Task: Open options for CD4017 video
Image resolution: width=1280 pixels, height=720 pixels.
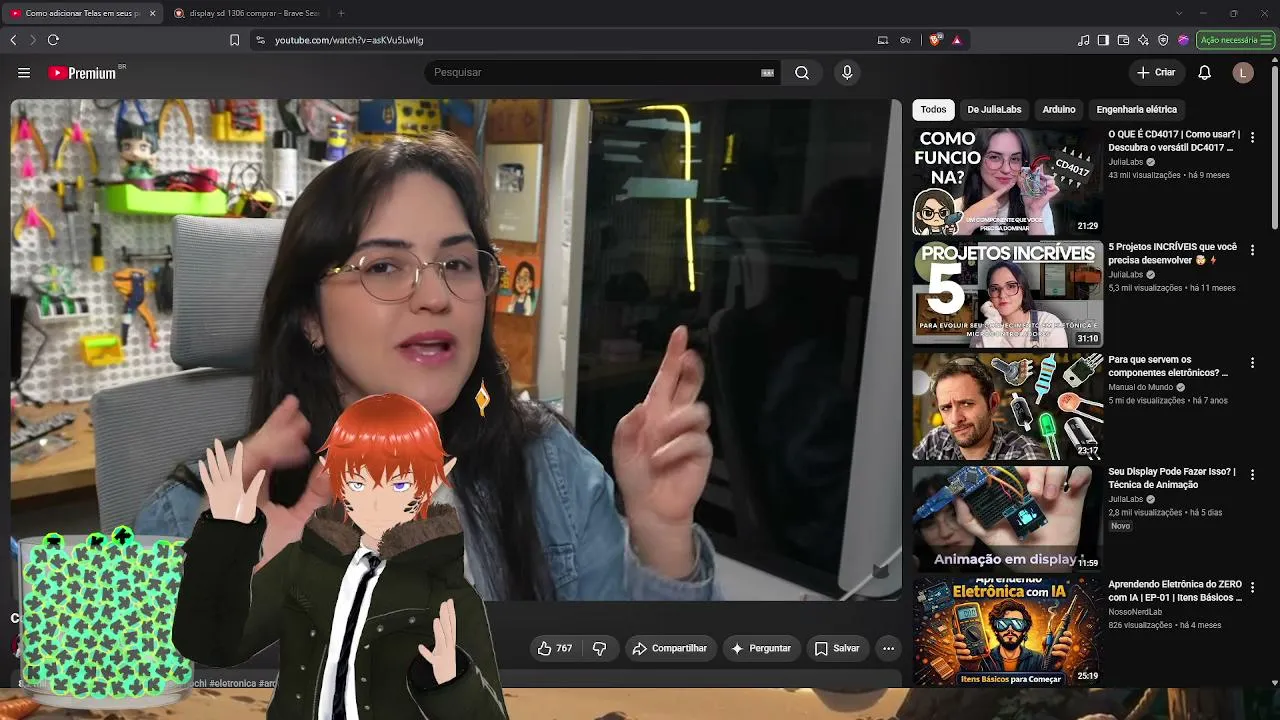Action: coord(1252,137)
